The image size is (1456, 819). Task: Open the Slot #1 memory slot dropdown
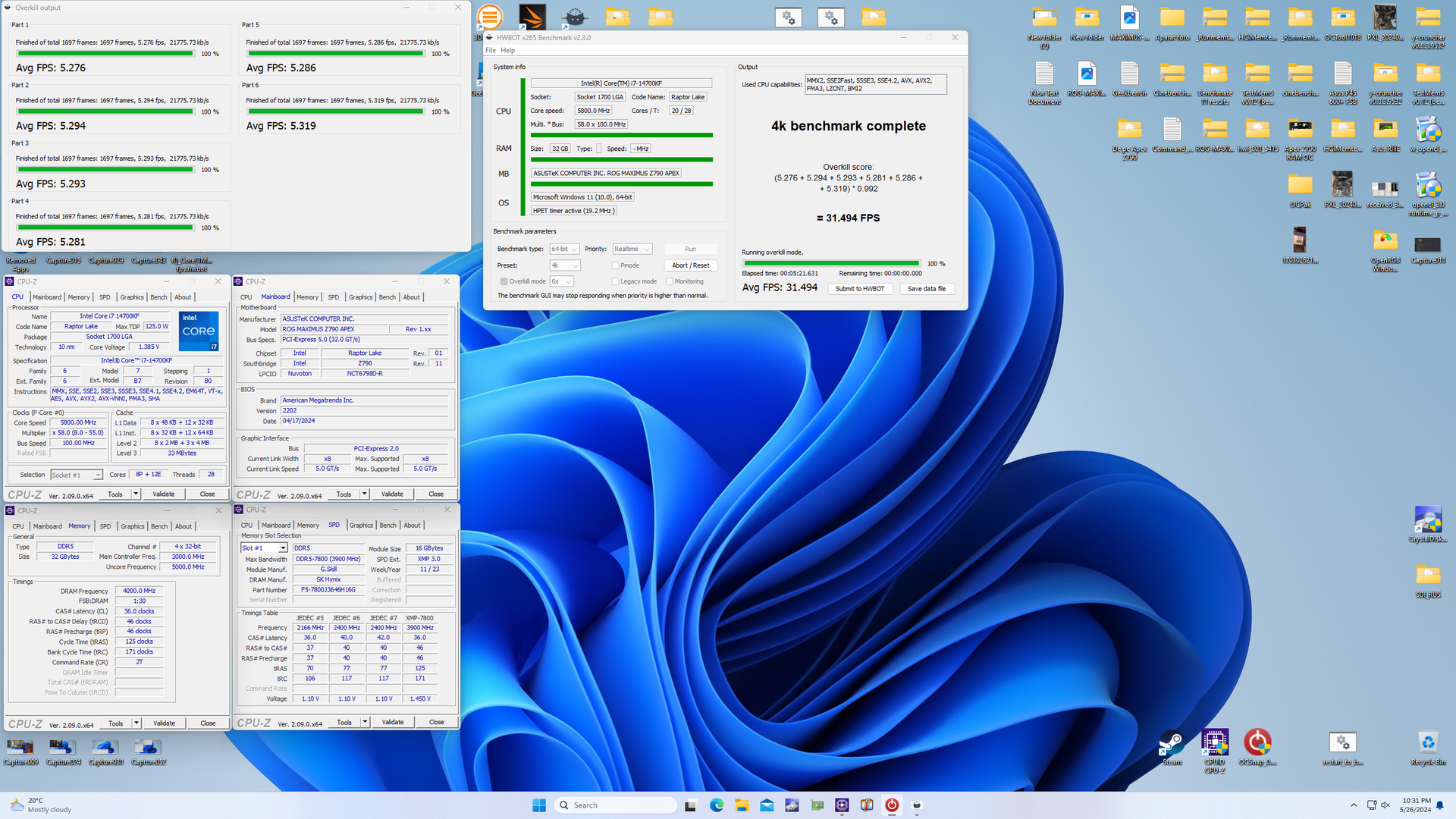(x=264, y=548)
